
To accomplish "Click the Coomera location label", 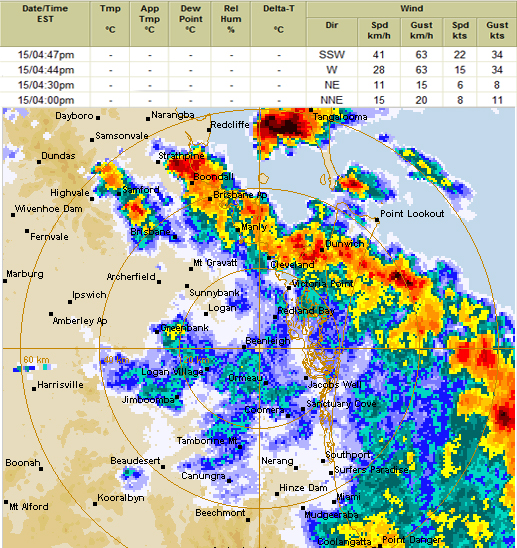I will (x=264, y=410).
